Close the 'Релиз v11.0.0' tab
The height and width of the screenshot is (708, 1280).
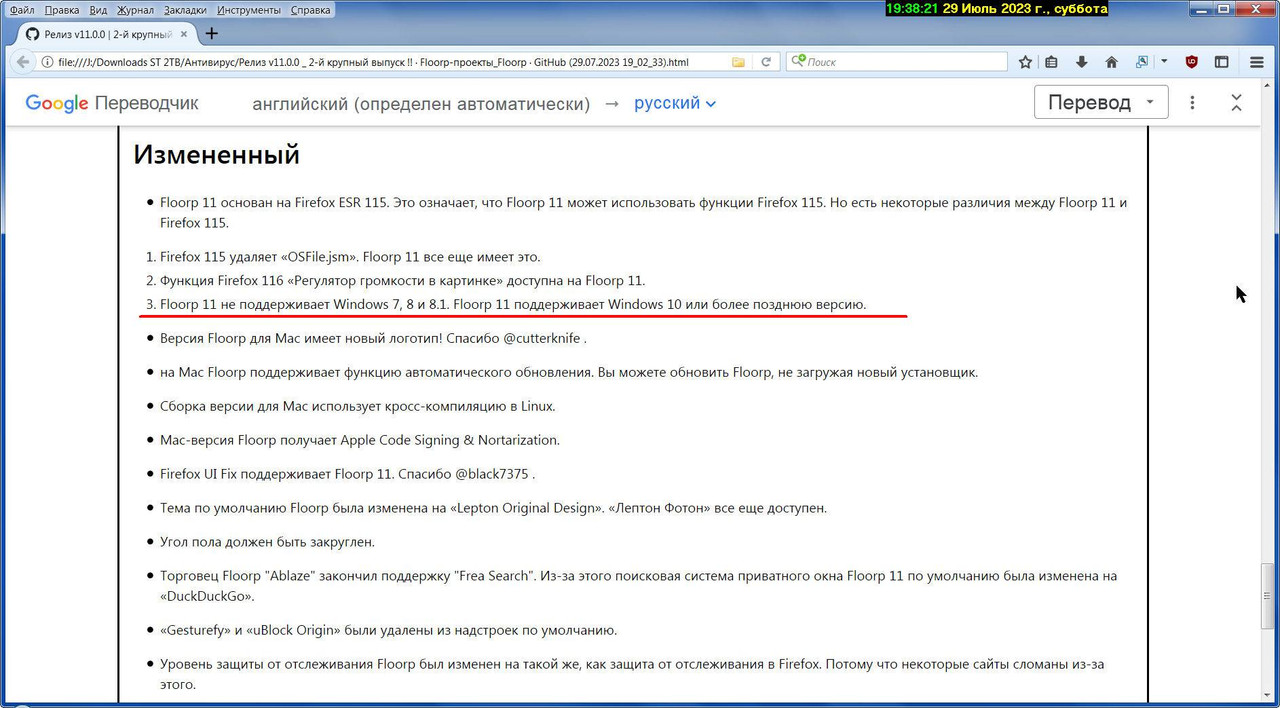(x=186, y=34)
